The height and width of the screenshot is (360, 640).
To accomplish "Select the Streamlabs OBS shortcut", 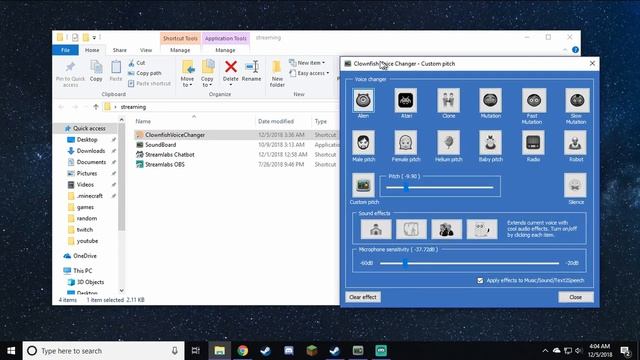I will 164,164.
